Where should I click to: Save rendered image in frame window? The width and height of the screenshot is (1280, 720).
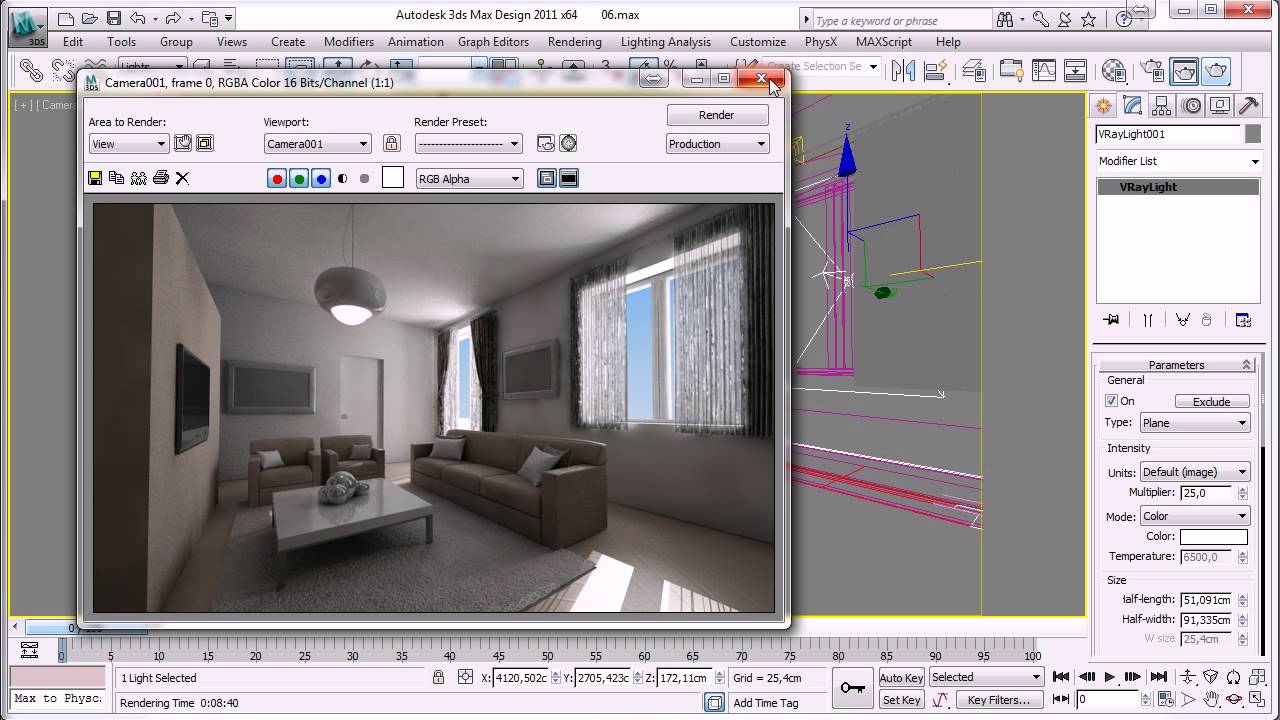[95, 178]
